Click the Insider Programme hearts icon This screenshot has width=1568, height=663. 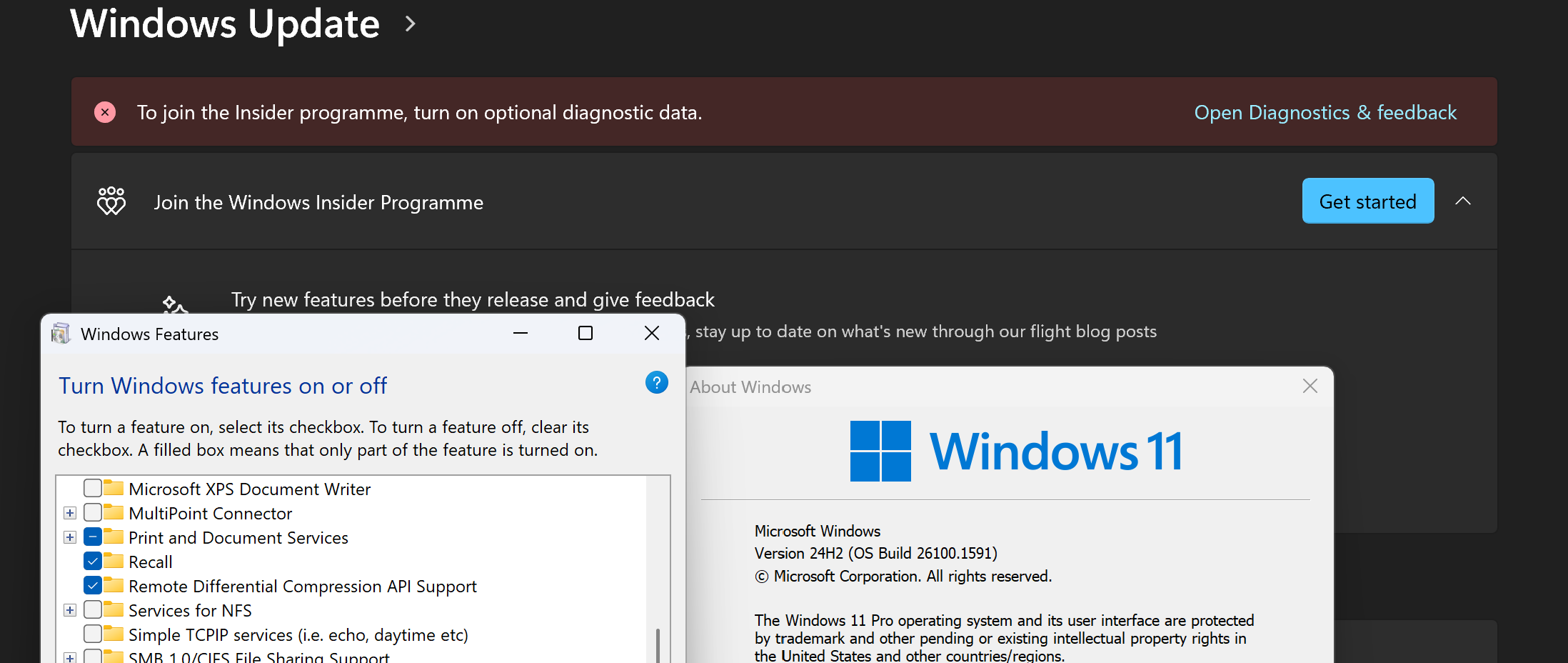point(111,201)
